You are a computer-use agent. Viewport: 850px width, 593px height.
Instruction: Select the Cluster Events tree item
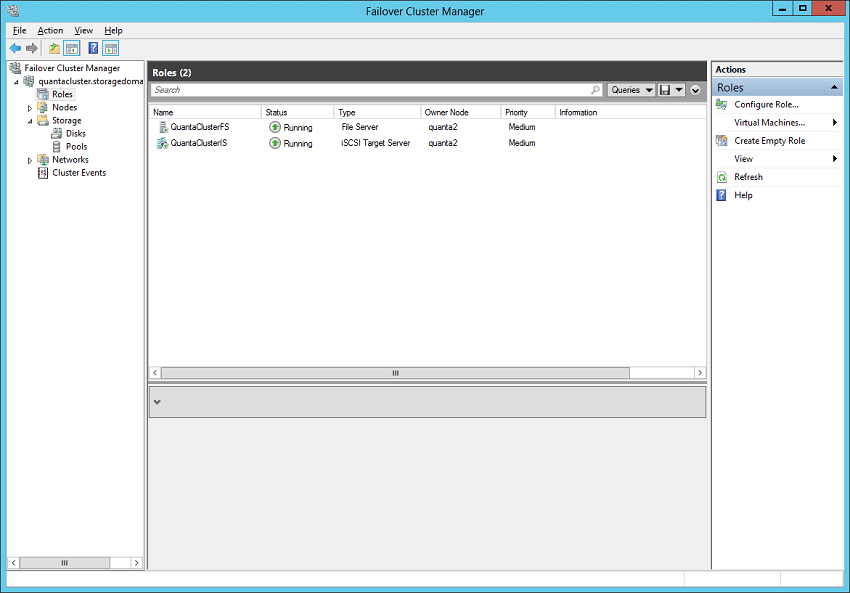[x=79, y=173]
